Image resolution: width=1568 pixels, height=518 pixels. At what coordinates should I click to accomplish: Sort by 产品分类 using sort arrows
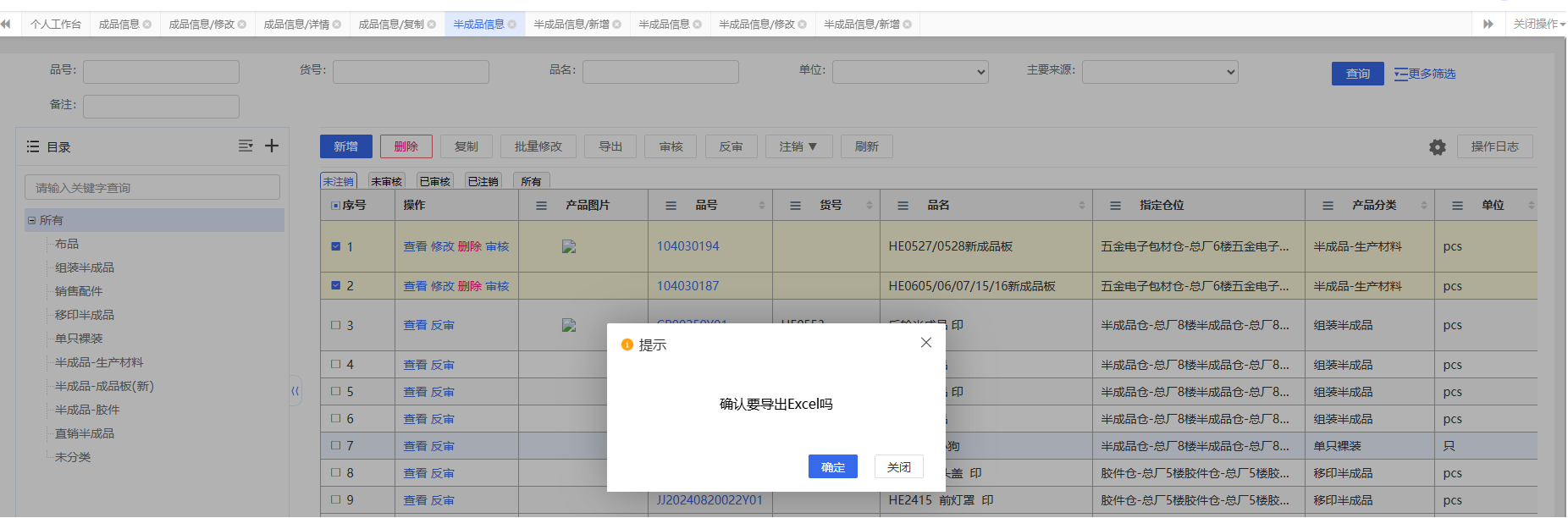(x=1424, y=206)
